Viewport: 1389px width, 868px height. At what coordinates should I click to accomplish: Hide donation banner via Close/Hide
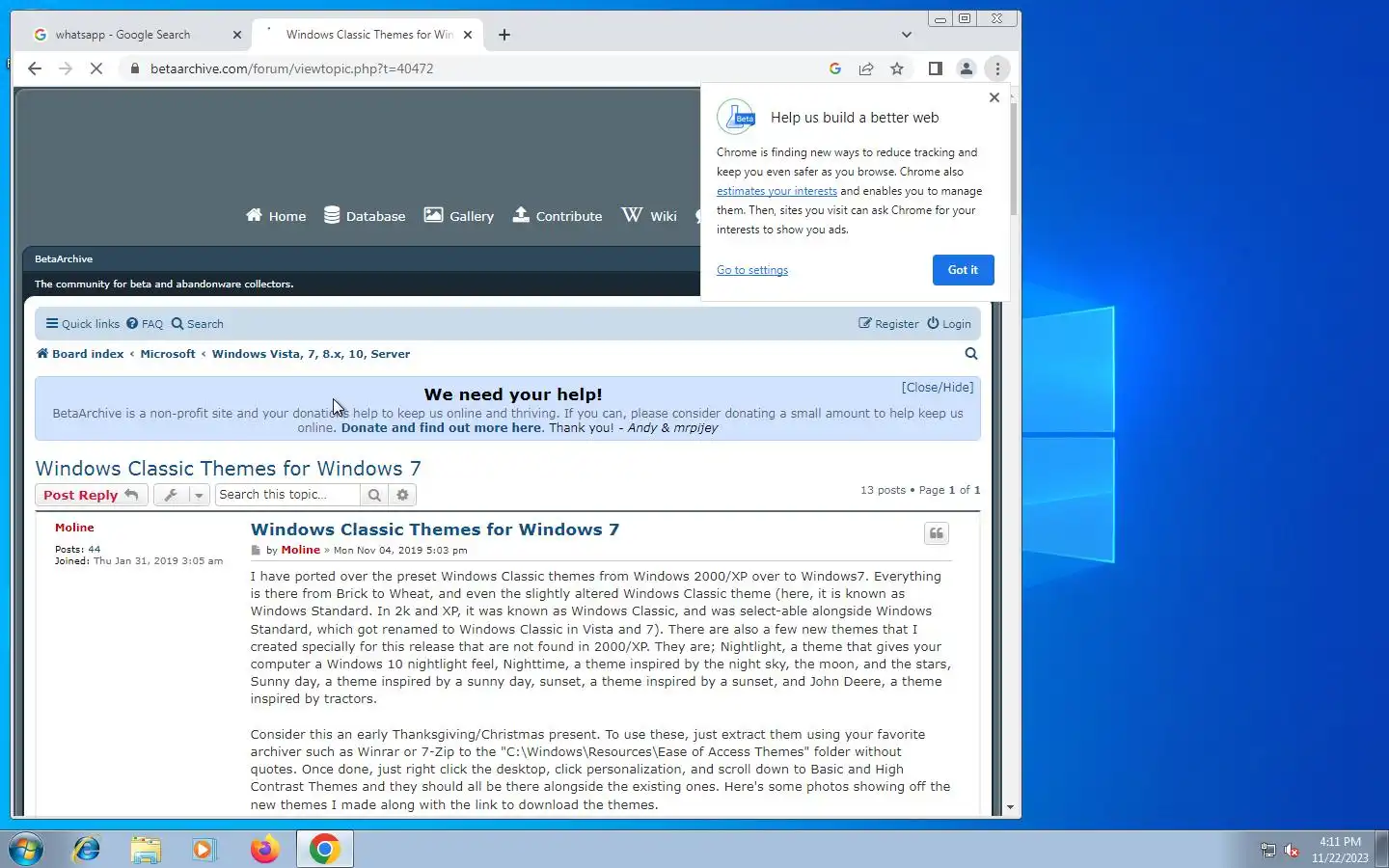pyautogui.click(x=938, y=387)
